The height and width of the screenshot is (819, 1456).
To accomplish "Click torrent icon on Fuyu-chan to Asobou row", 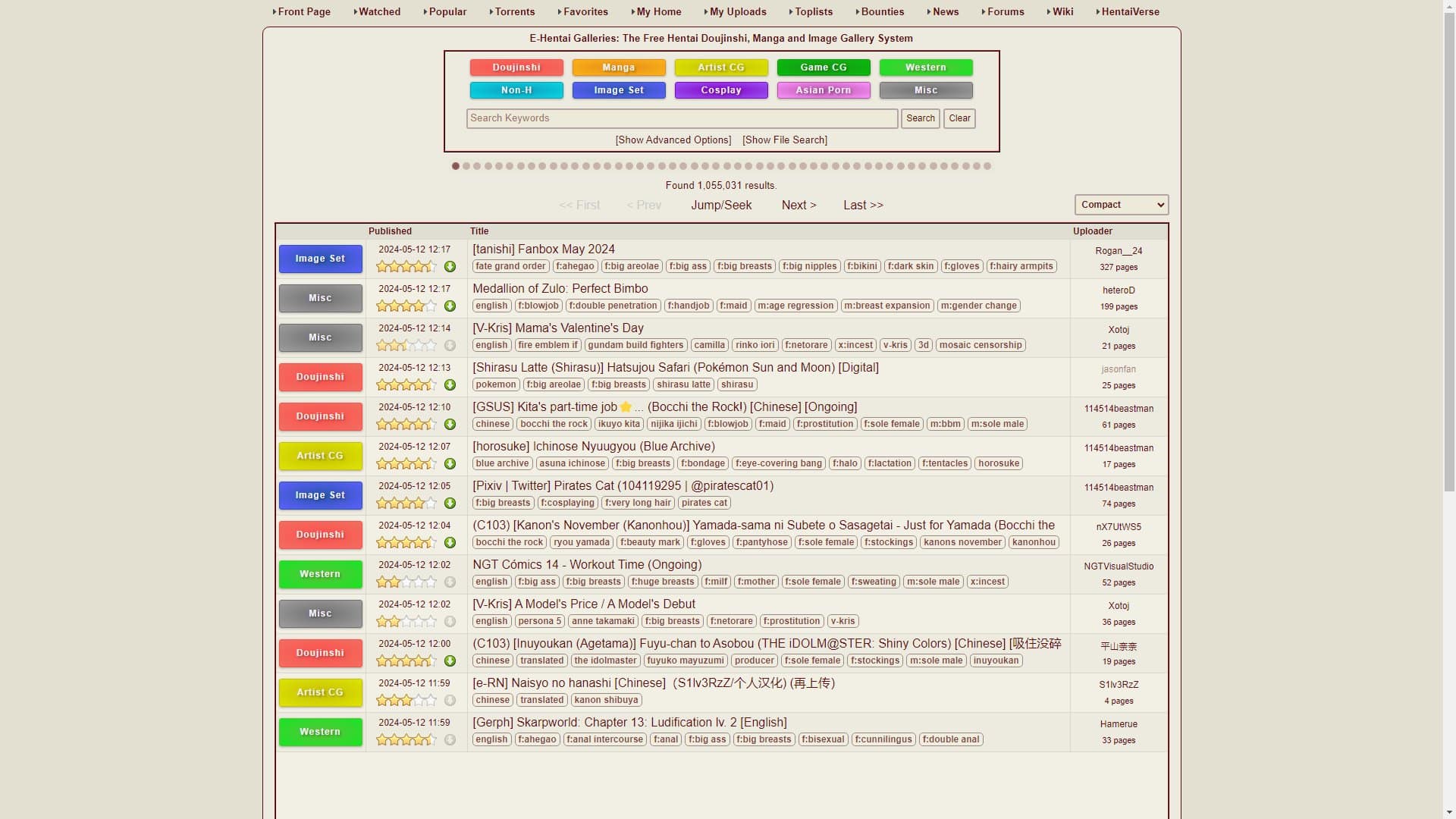I will (x=450, y=661).
